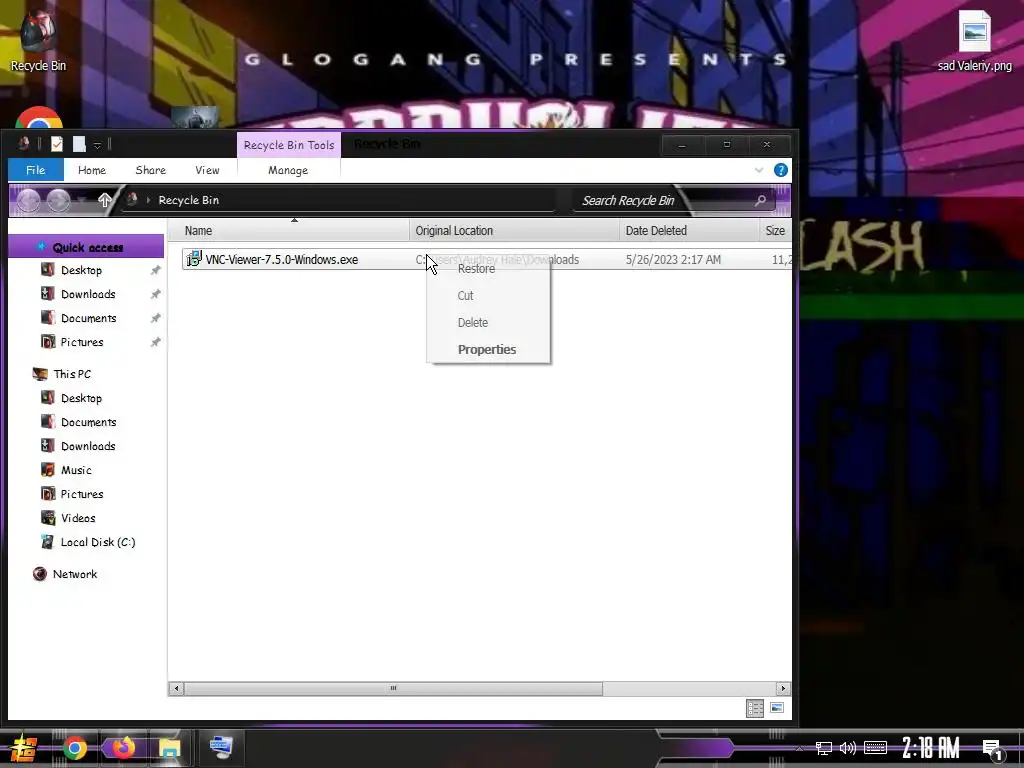Open pinned Documents under Quick access

88,318
